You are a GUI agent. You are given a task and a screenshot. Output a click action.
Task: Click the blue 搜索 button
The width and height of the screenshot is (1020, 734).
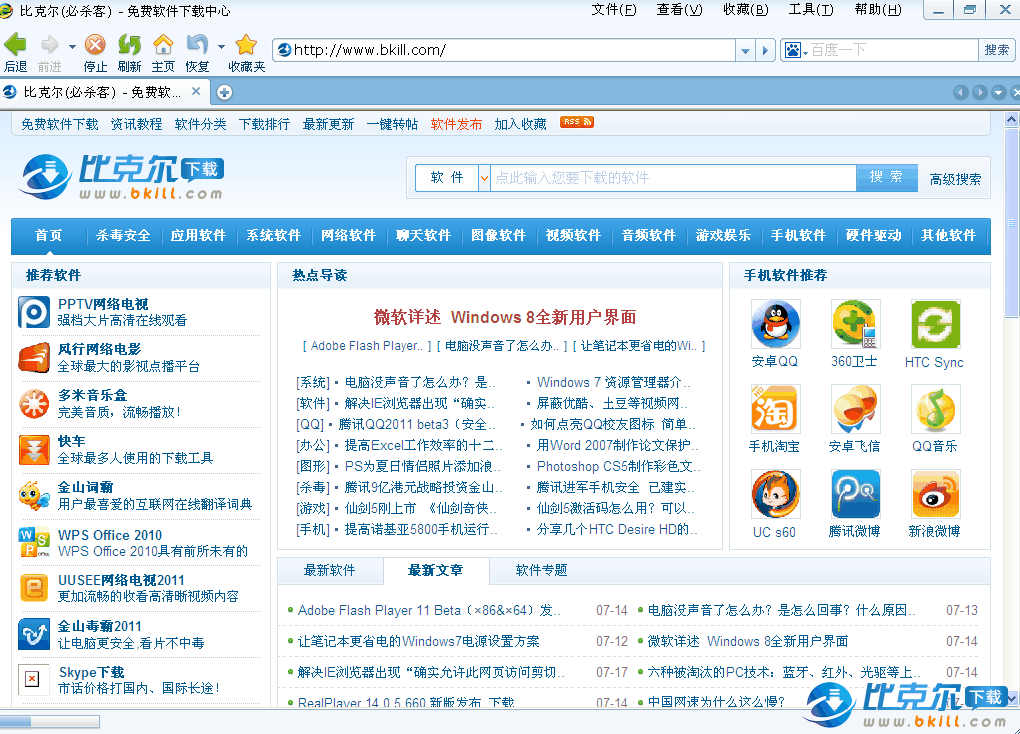[x=885, y=177]
